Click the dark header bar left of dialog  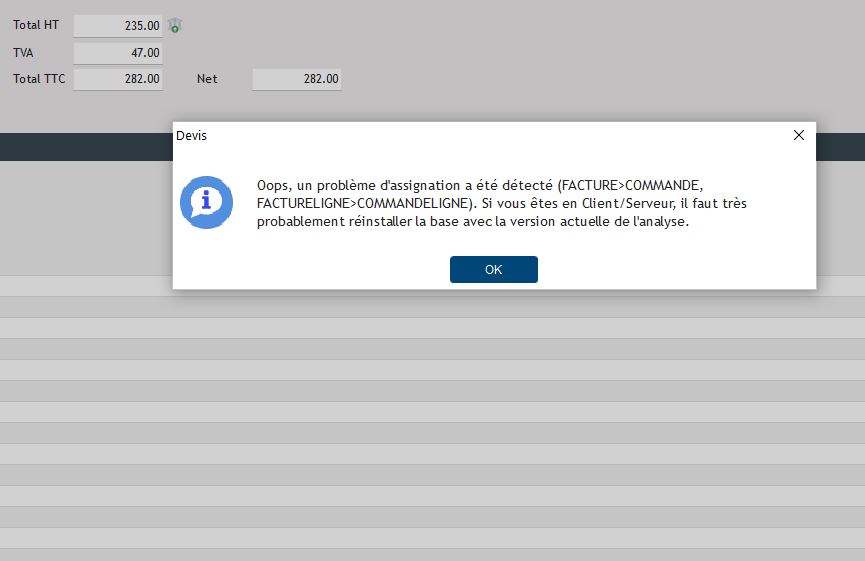[85, 147]
